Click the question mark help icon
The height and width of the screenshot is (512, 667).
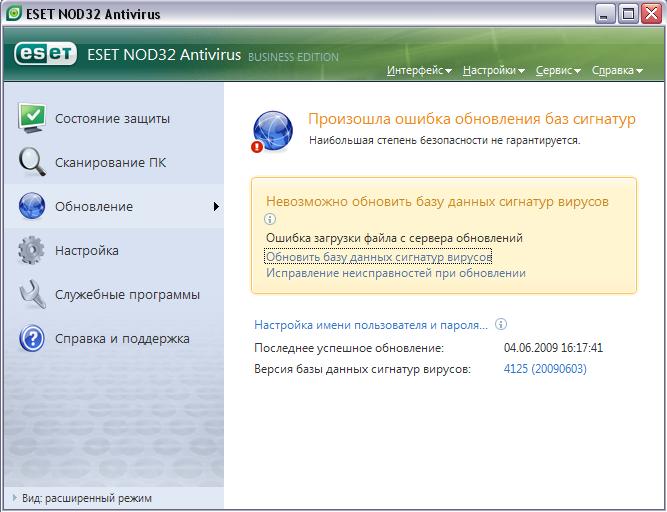pyautogui.click(x=32, y=338)
